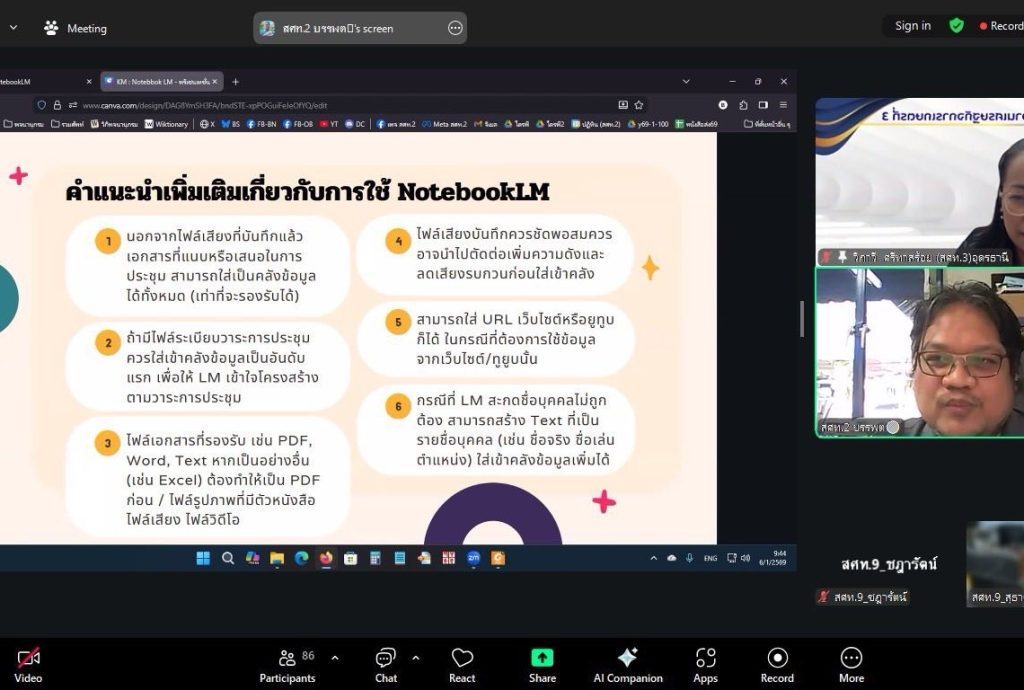The width and height of the screenshot is (1024, 690).
Task: Open the shared screen options ellipsis
Action: pos(455,28)
